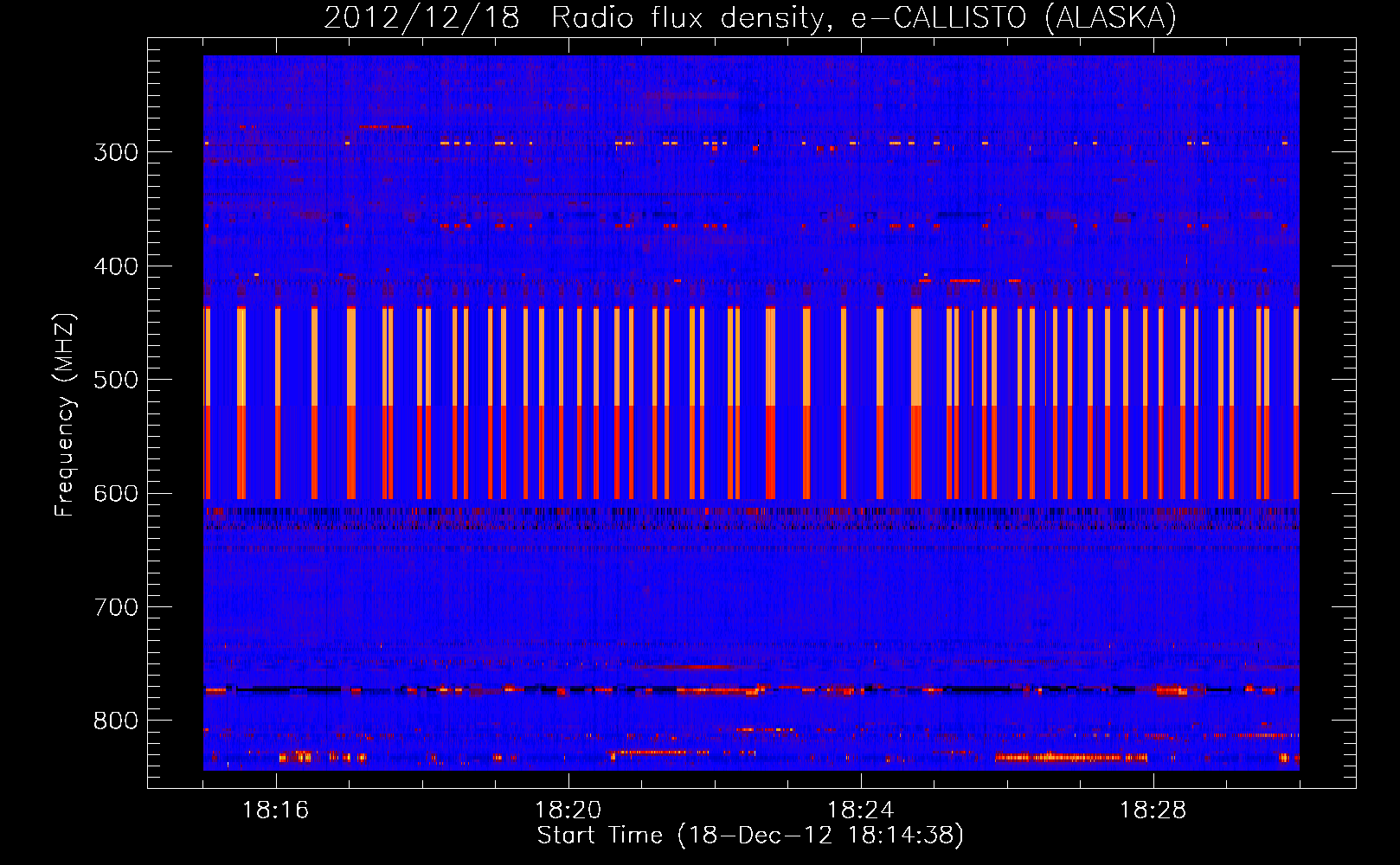The width and height of the screenshot is (1400, 865).
Task: Click the '300' frequency axis label
Action: point(116,152)
